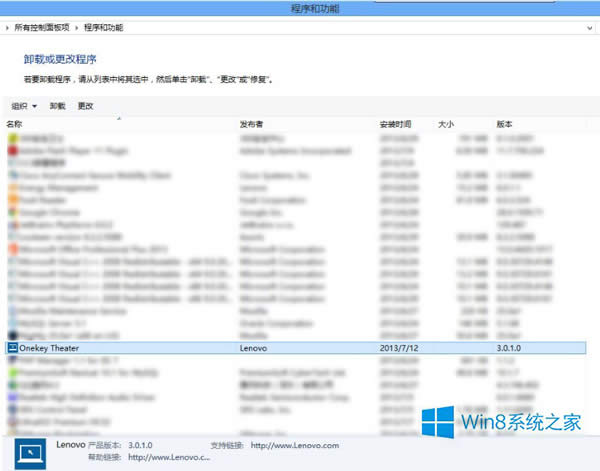This screenshot has width=600, height=471.
Task: Click the breadcrumb arrow before 所有控制面板项
Action: coord(7,28)
